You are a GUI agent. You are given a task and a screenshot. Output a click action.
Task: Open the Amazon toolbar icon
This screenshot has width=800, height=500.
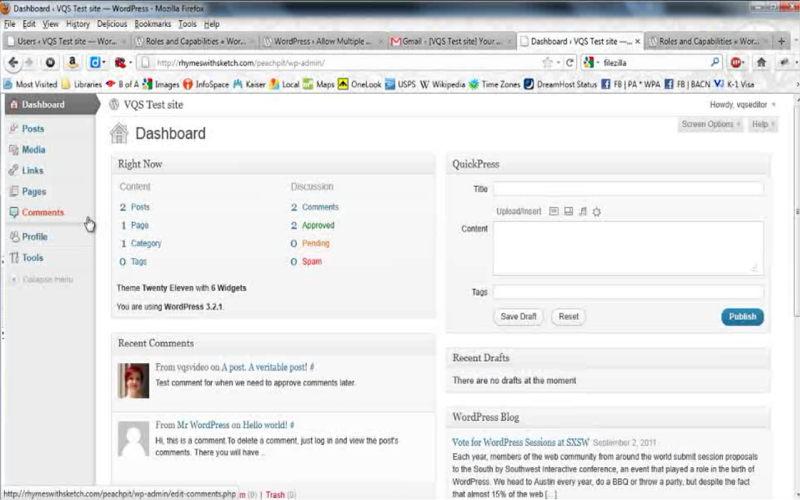72,62
